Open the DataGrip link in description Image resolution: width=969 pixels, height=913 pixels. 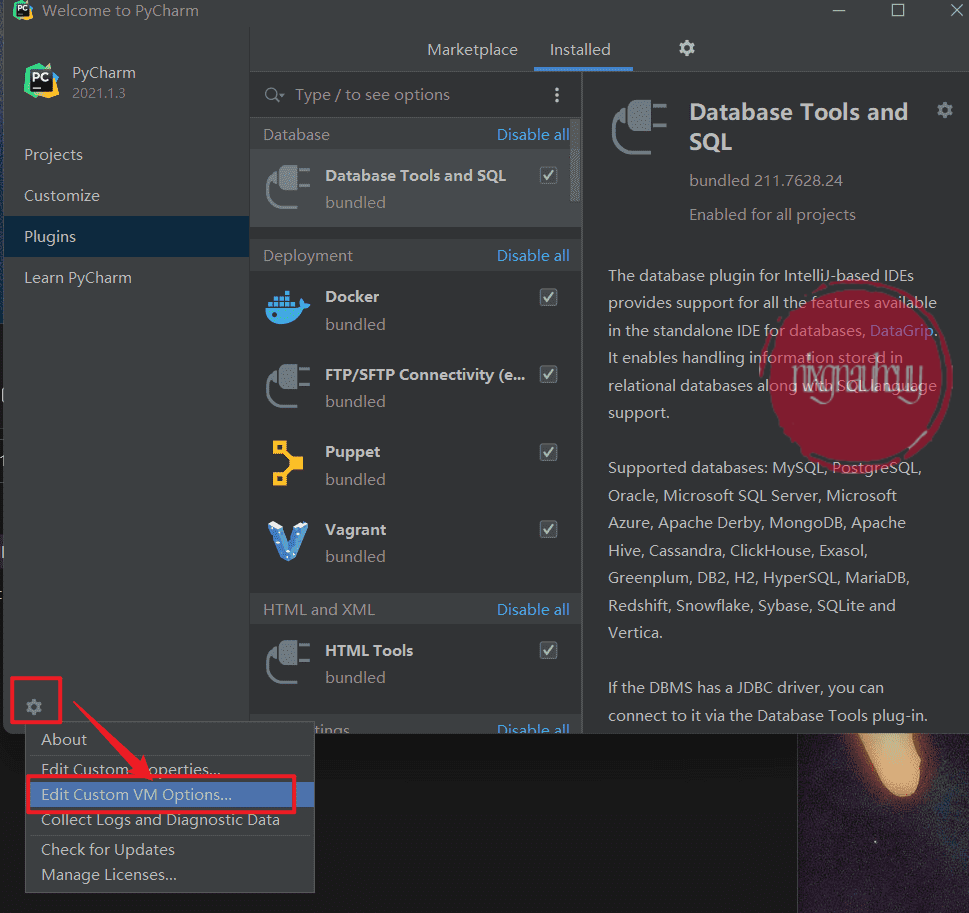[901, 331]
